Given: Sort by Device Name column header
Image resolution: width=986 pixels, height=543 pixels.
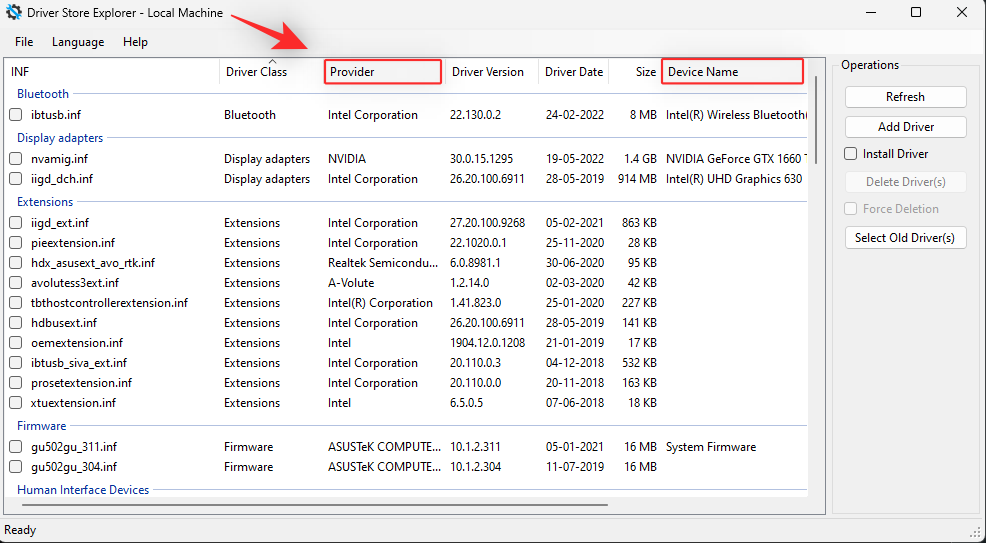Looking at the screenshot, I should (x=733, y=72).
